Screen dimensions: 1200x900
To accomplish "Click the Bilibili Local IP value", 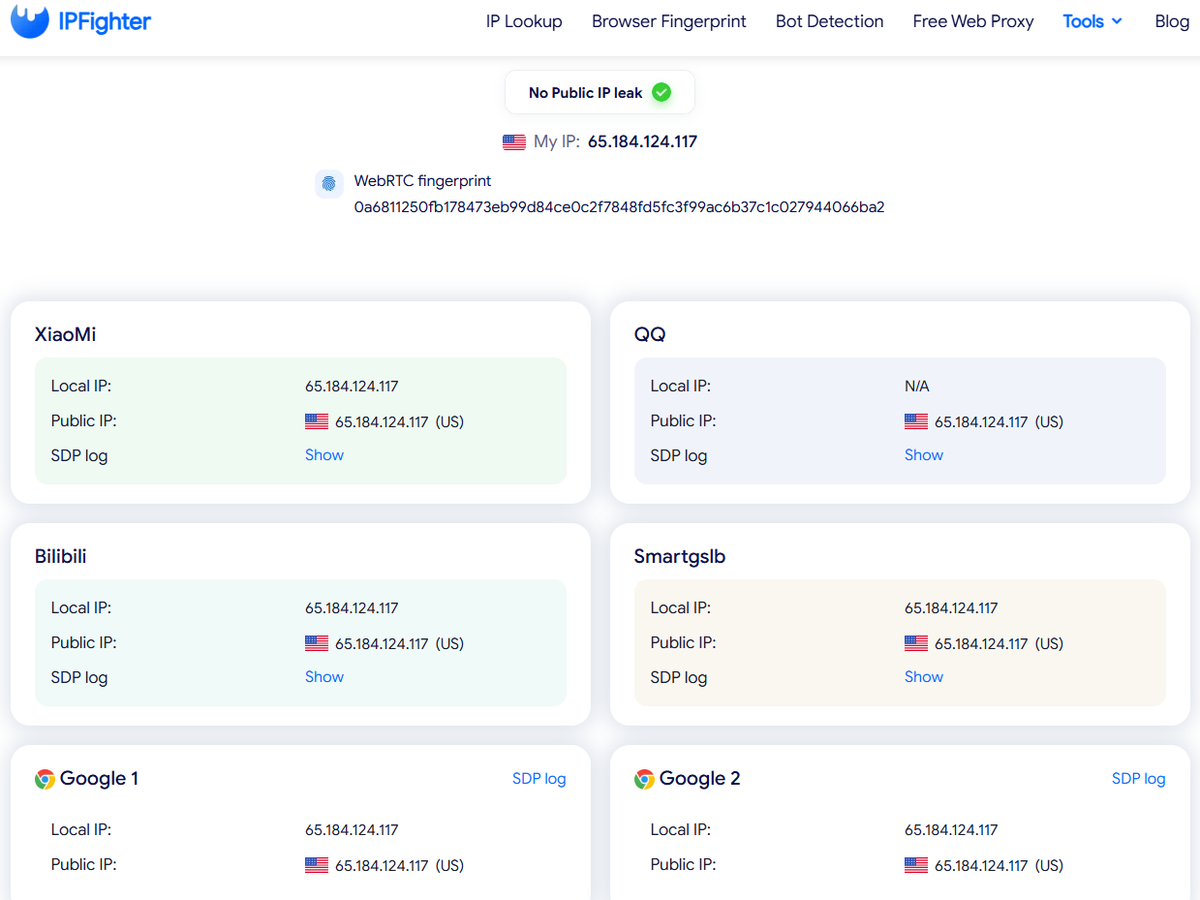I will (x=352, y=608).
